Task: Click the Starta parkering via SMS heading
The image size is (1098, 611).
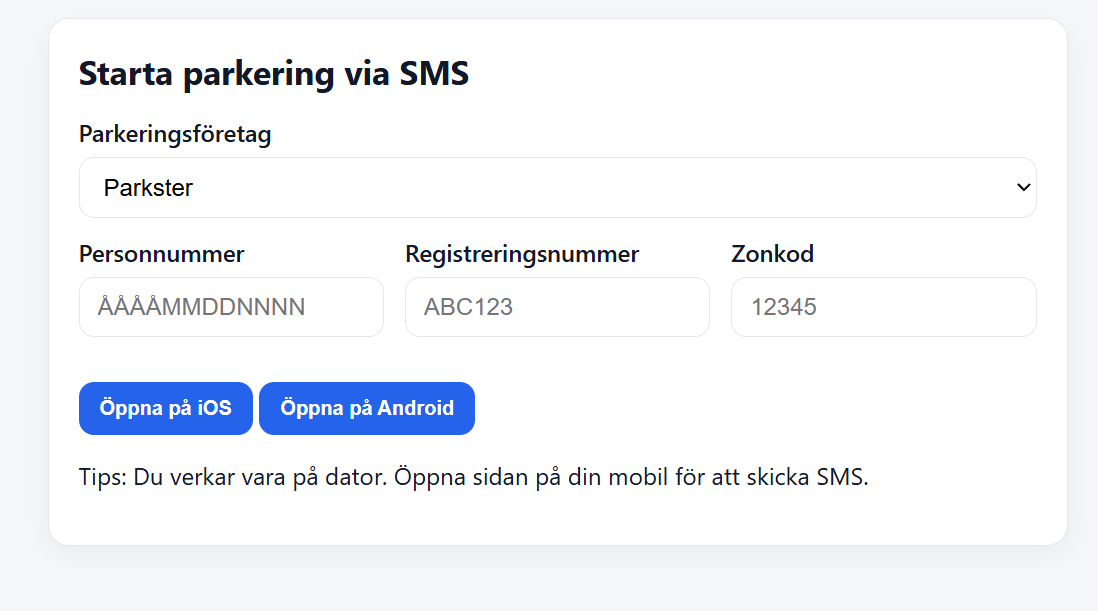Action: click(x=273, y=74)
